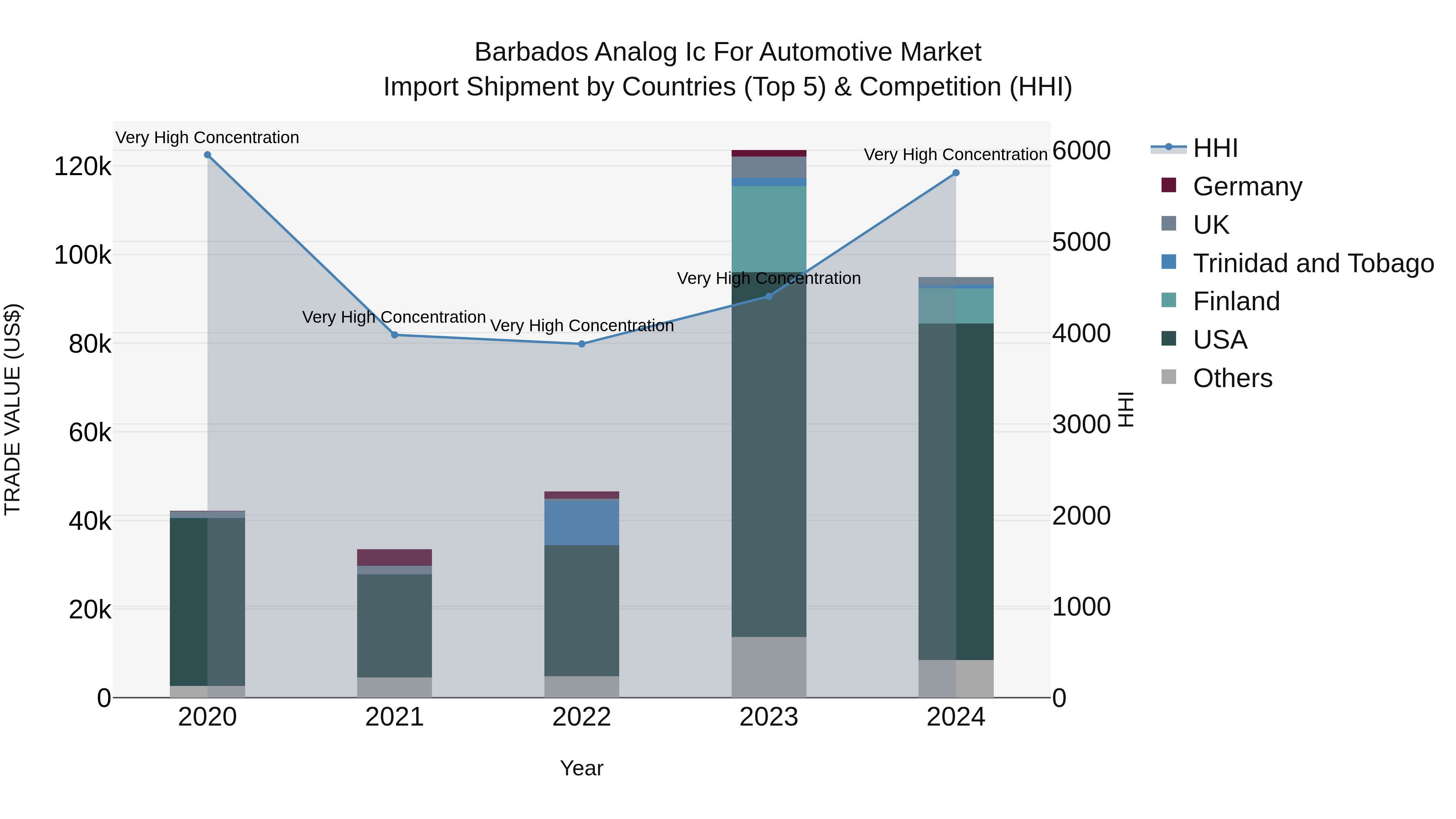The width and height of the screenshot is (1456, 819).
Task: Click the 2024 x-axis label
Action: point(956,717)
